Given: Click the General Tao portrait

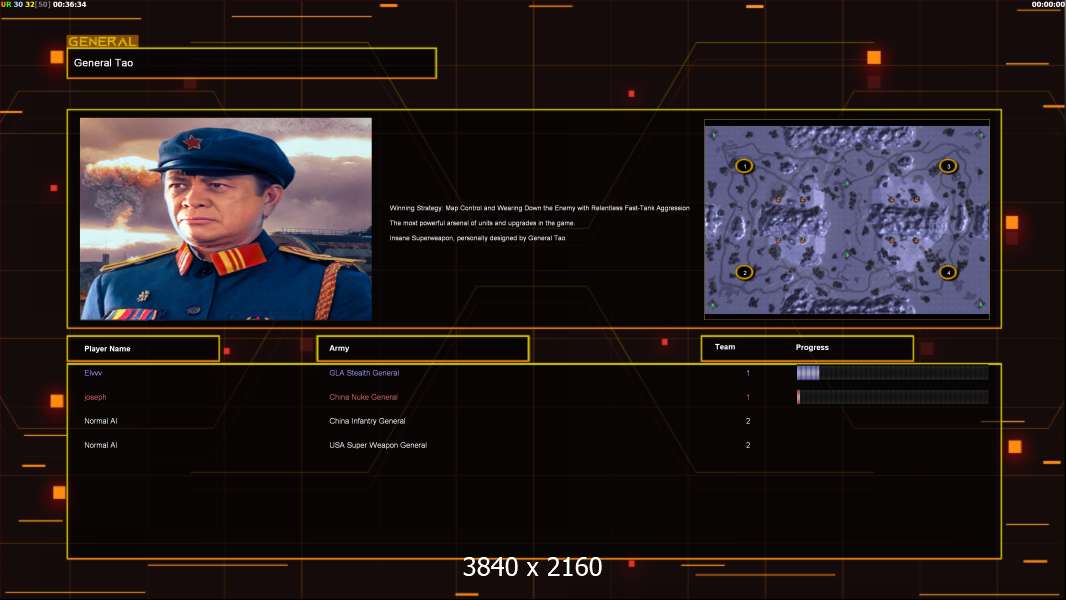Looking at the screenshot, I should 226,219.
